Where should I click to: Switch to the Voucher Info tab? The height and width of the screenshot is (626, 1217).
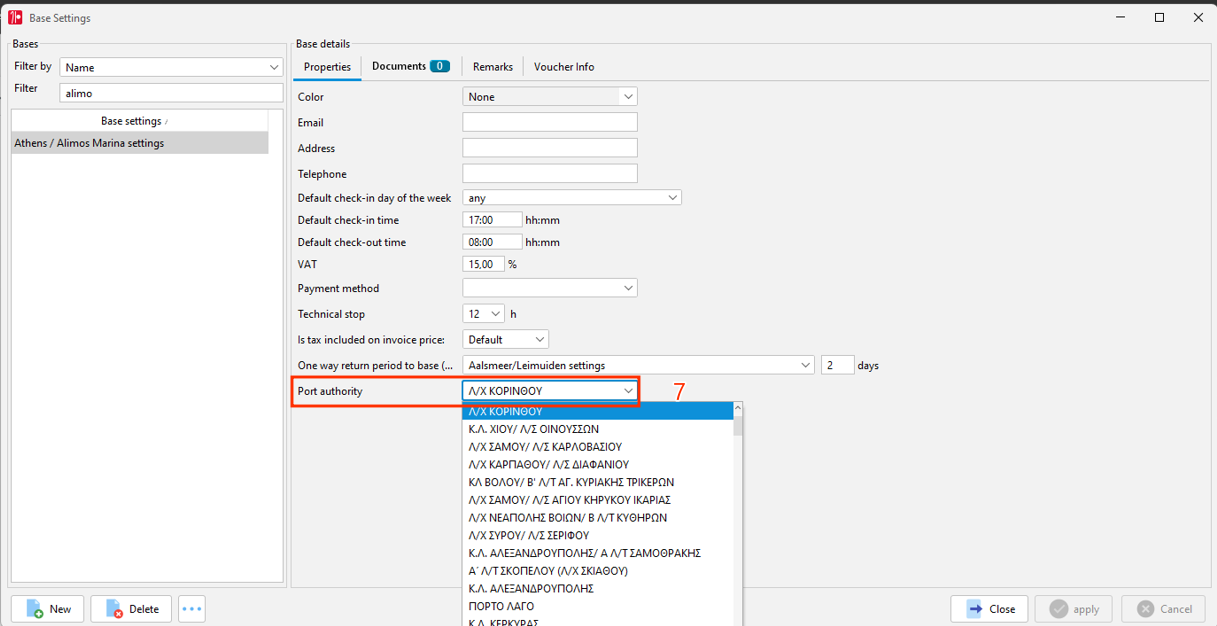[564, 67]
